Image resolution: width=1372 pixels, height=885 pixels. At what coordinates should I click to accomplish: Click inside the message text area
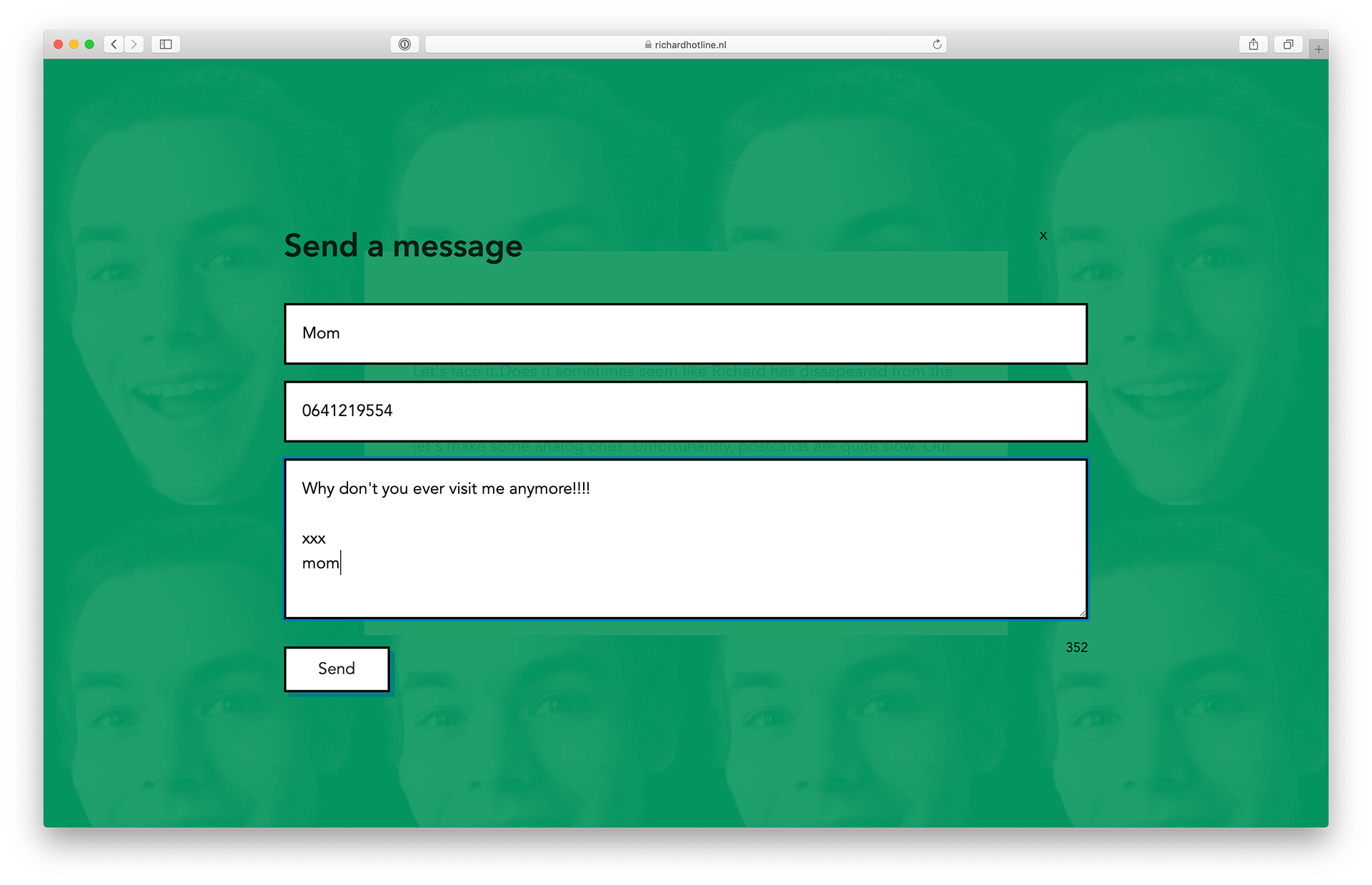[x=686, y=539]
